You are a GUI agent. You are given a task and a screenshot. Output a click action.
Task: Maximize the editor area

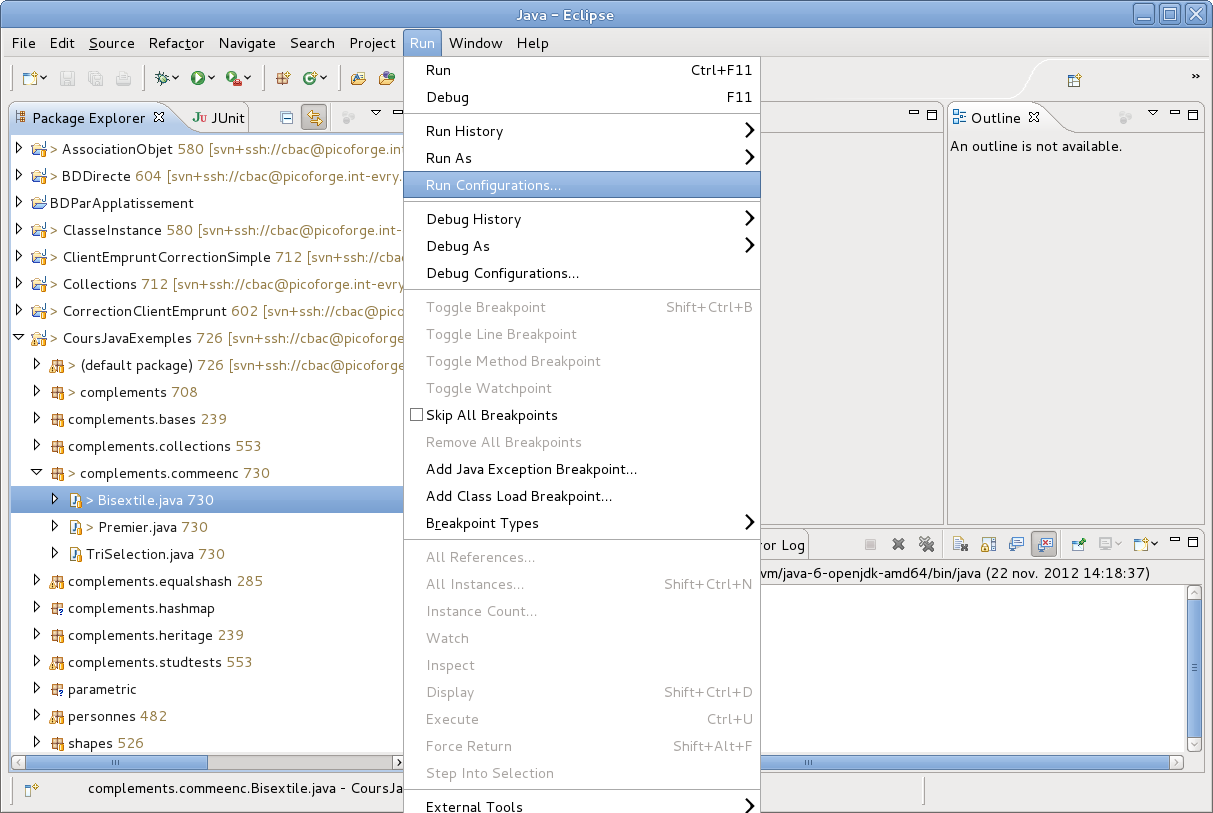point(932,115)
